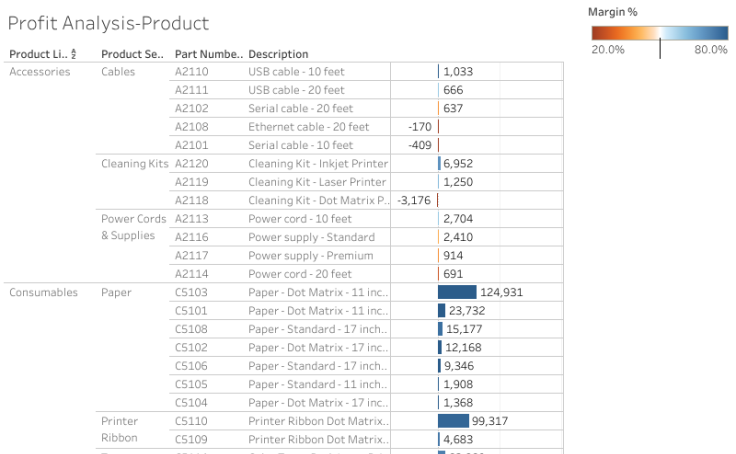This screenshot has width=736, height=454.
Task: Click the Margin % color legend gradient
Action: [x=659, y=33]
